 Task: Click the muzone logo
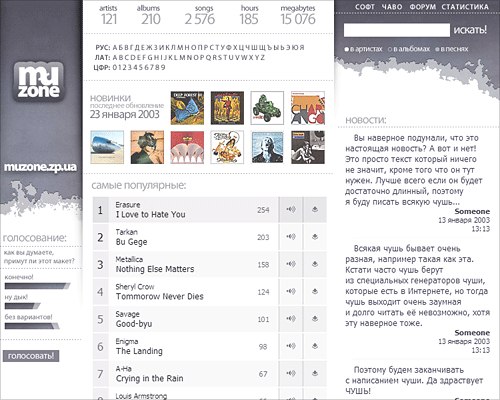(x=39, y=82)
